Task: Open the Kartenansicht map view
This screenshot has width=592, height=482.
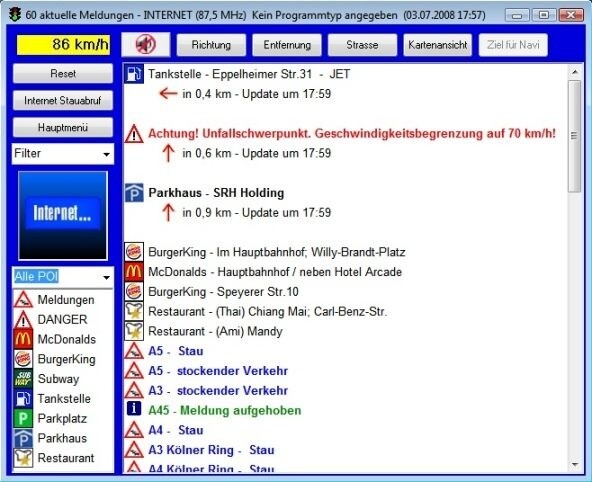Action: pos(438,45)
